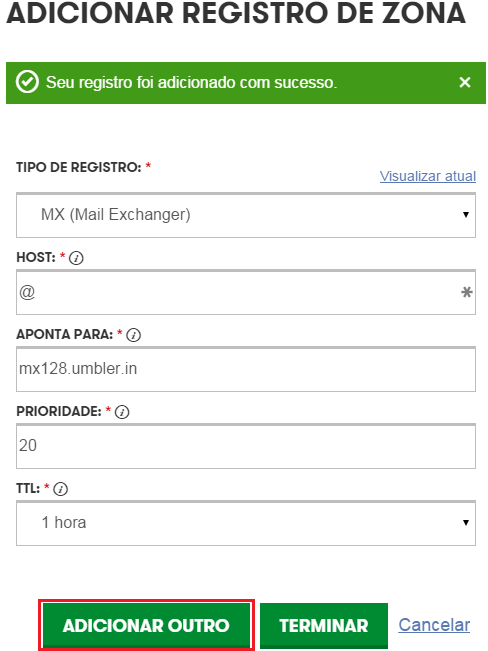
Task: Open the Visualizar atual link
Action: point(428,176)
